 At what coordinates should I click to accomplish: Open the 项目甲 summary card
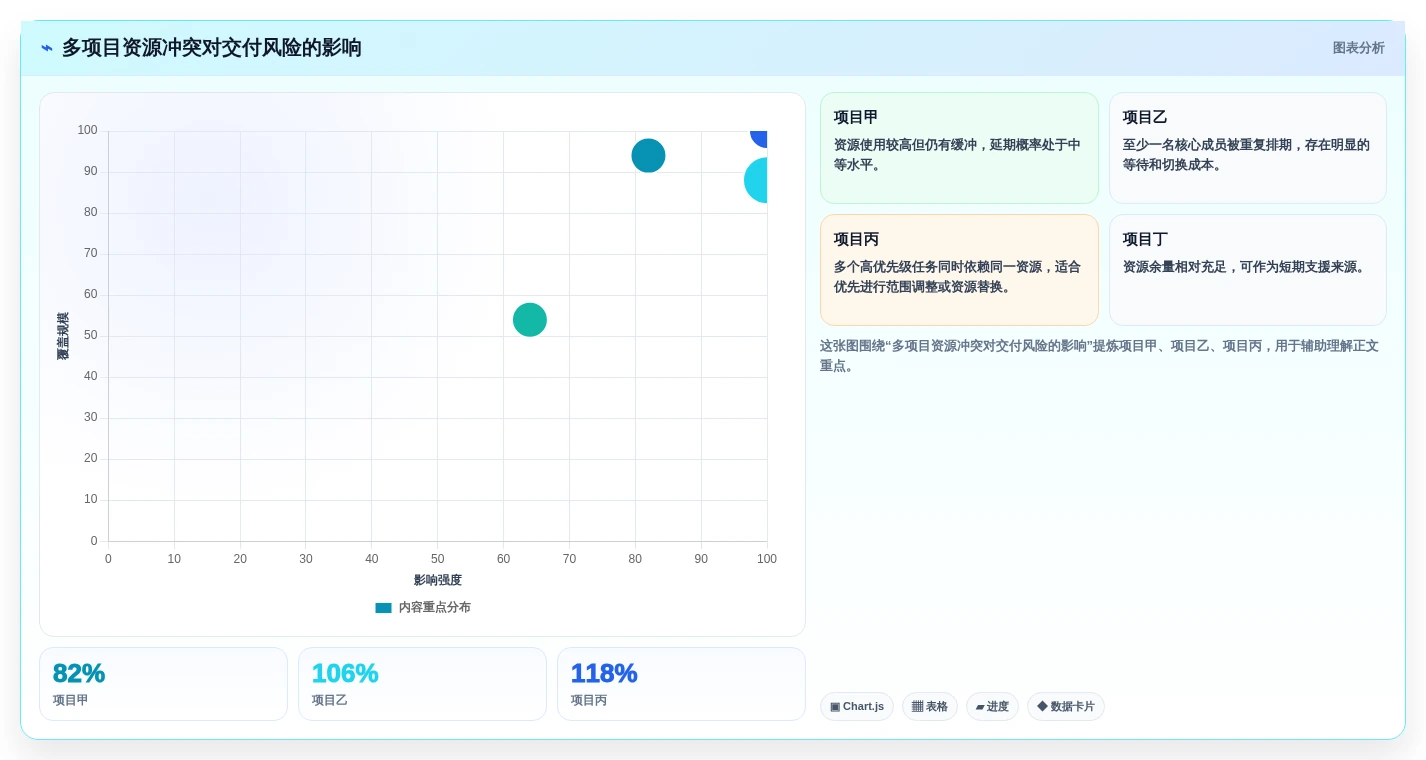pos(959,148)
